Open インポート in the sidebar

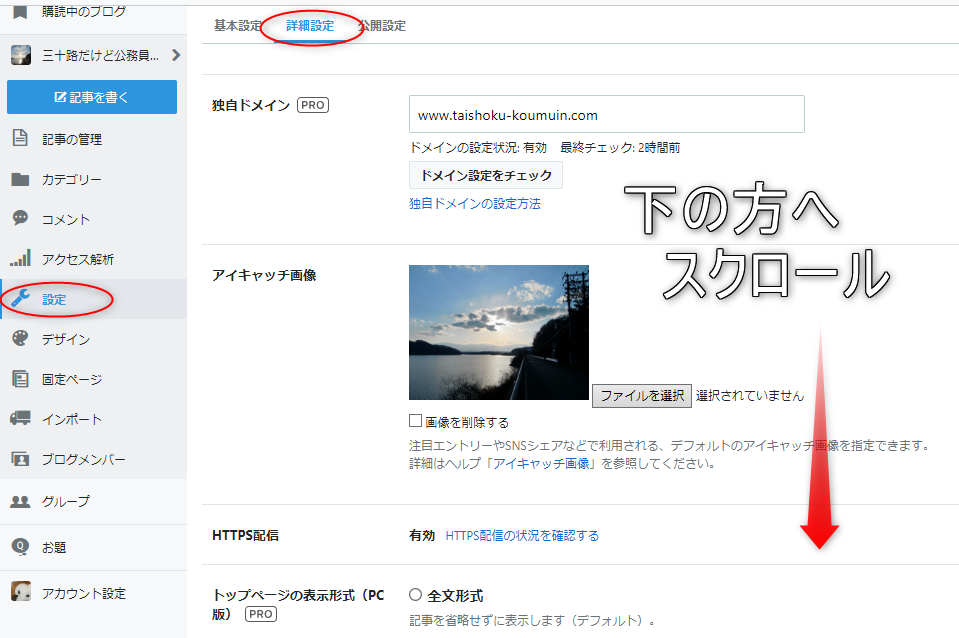click(x=72, y=420)
